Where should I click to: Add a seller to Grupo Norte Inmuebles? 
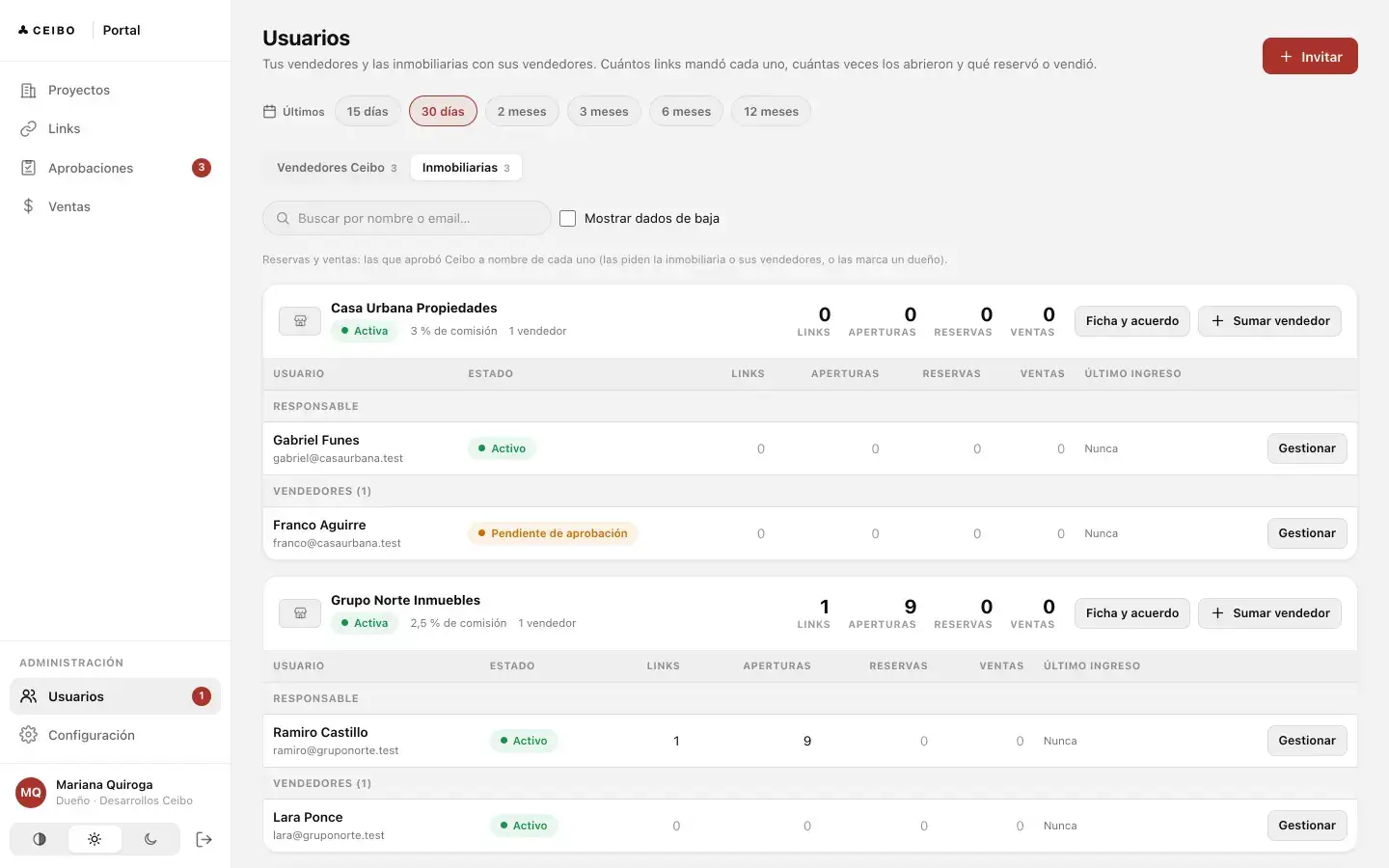click(1269, 613)
